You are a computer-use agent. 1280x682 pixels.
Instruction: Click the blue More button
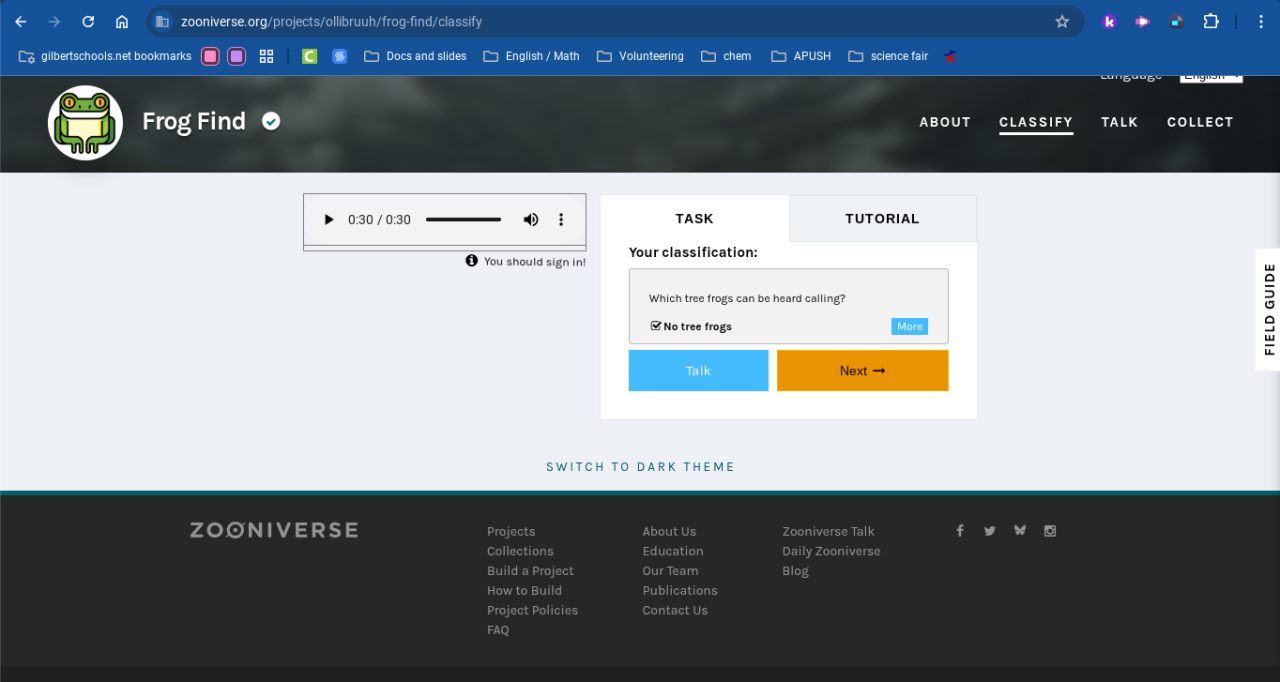click(x=909, y=327)
